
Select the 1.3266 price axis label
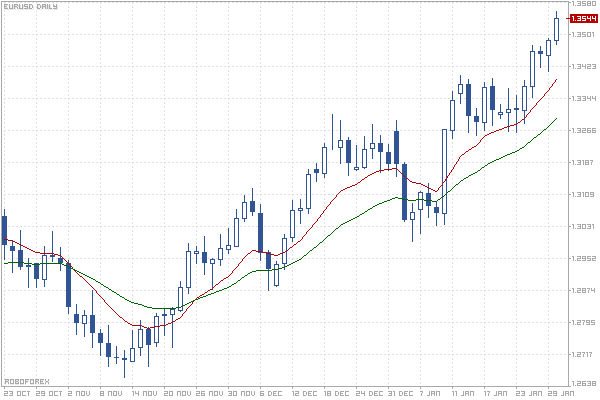(584, 131)
